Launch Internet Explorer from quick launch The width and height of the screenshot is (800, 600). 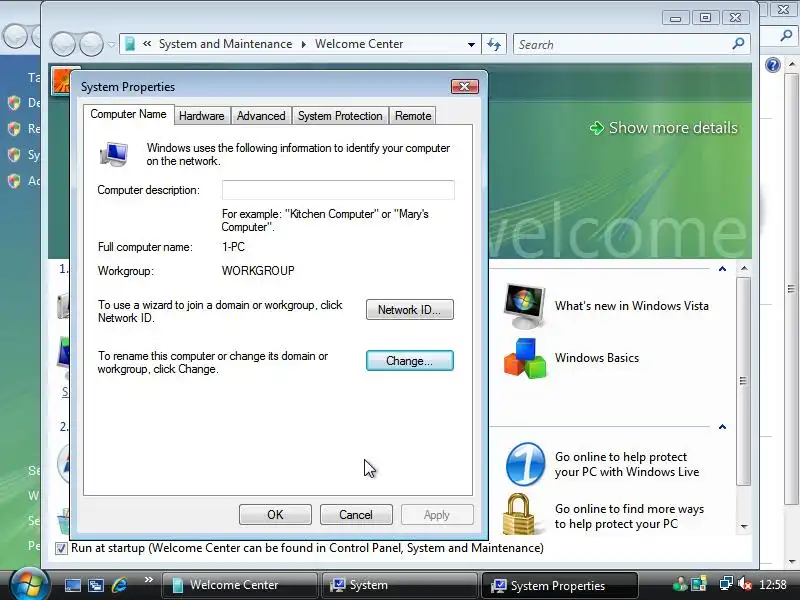point(119,585)
